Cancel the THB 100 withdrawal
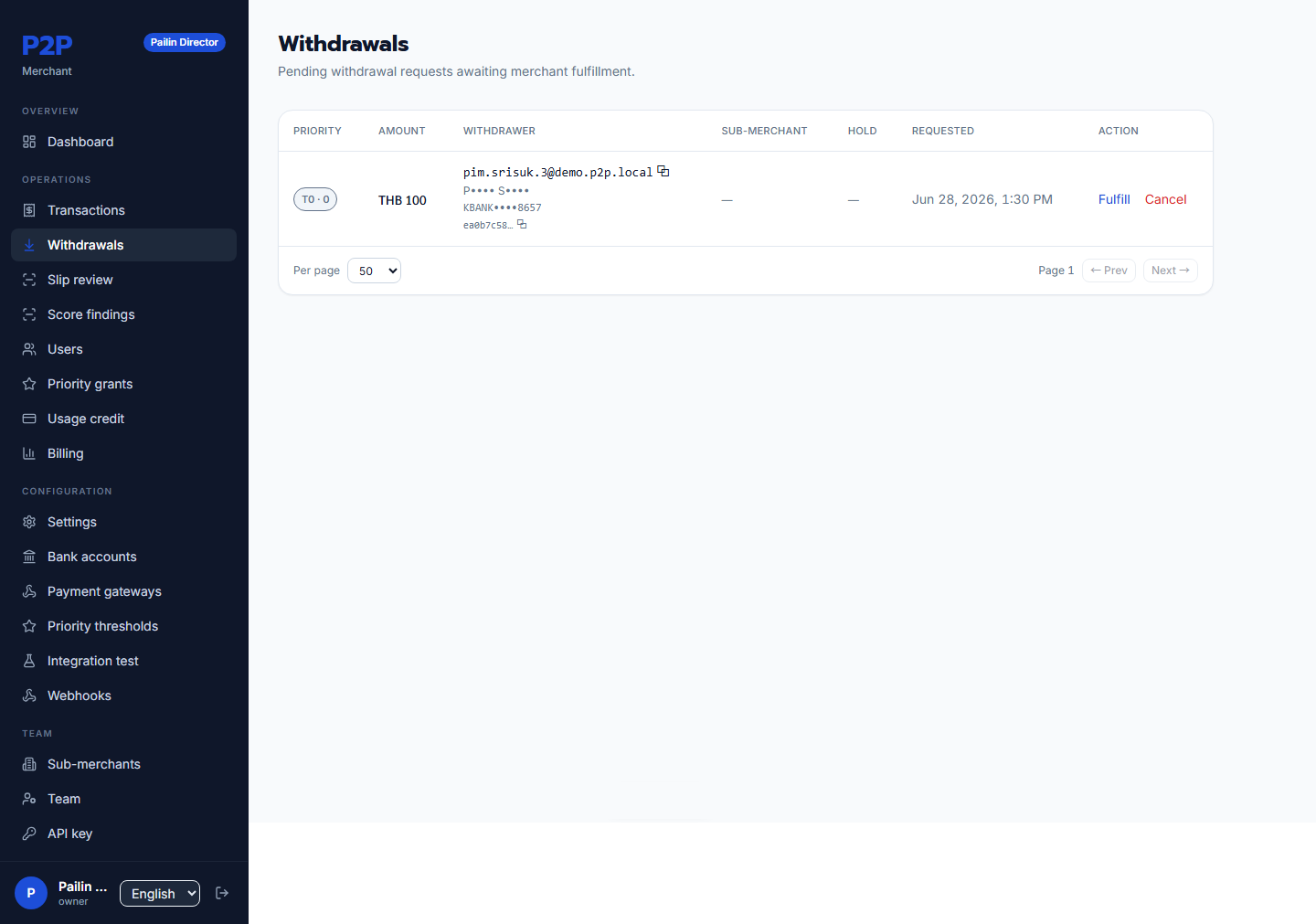Screen dimensions: 1316x924 1165,199
